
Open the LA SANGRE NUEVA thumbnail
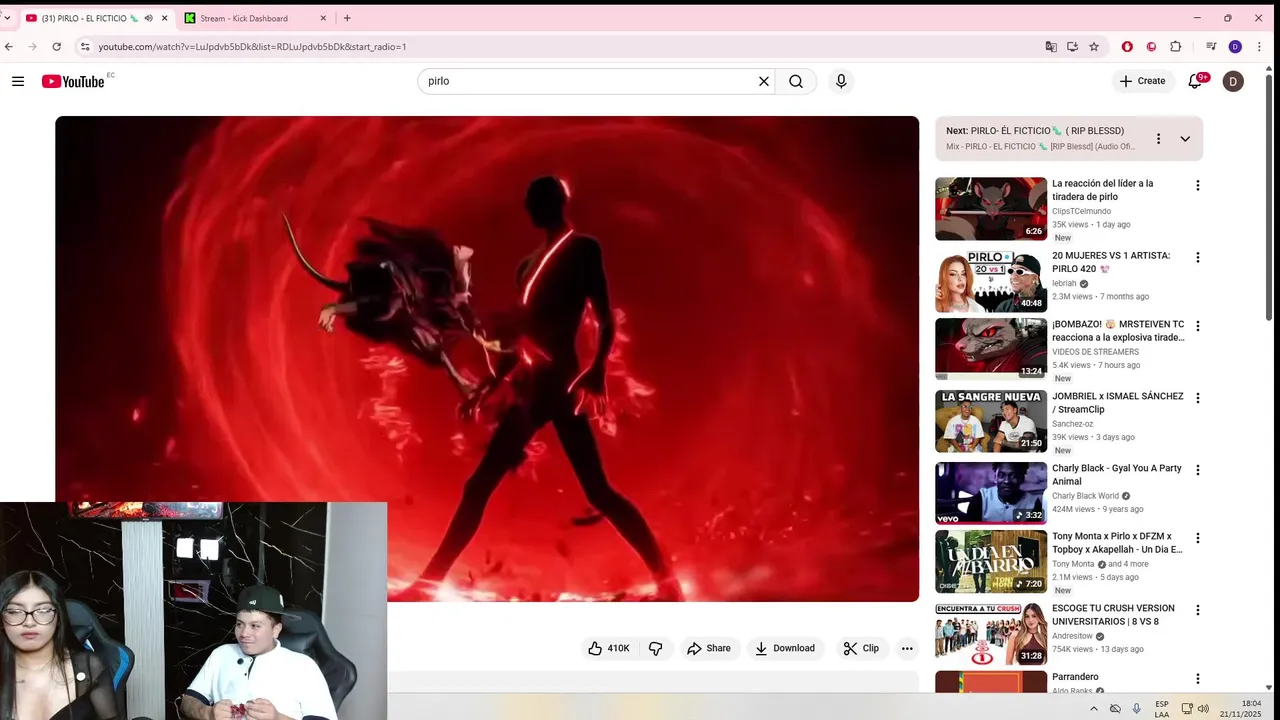tap(991, 421)
